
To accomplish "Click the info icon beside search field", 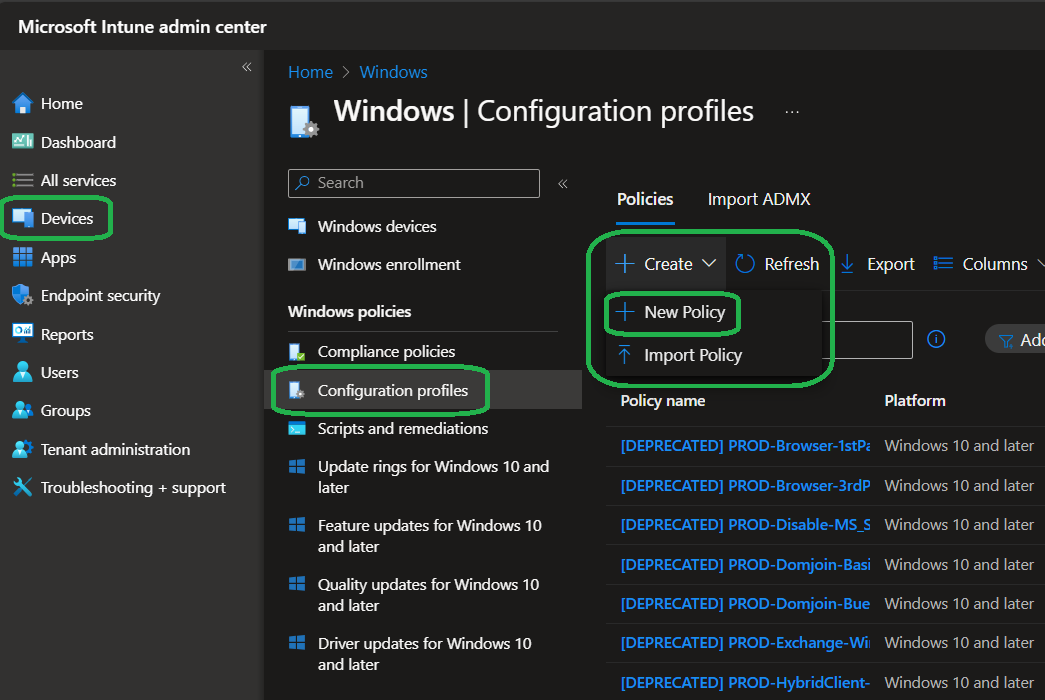I will coord(936,339).
